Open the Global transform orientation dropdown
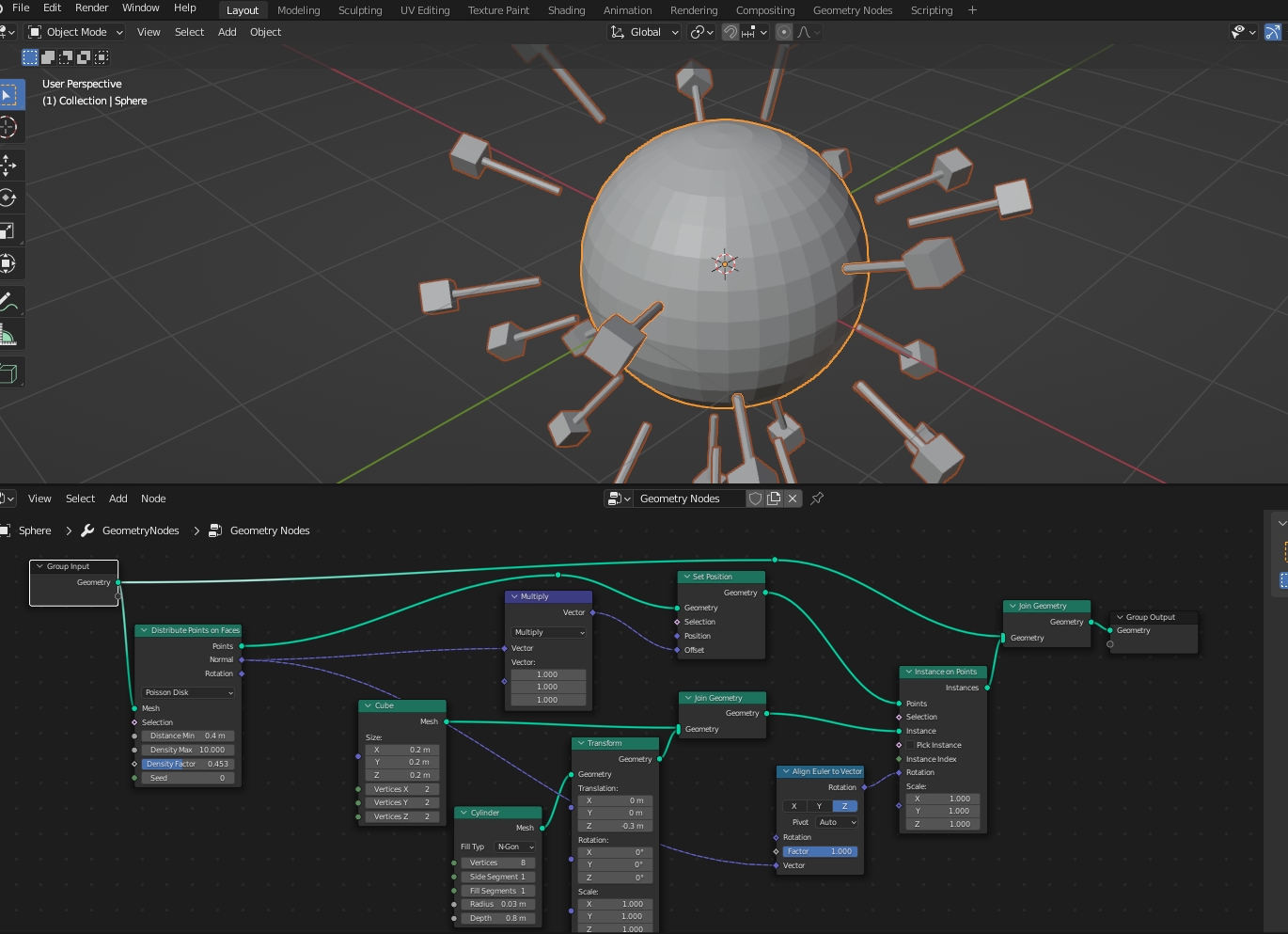This screenshot has height=934, width=1288. click(x=645, y=32)
